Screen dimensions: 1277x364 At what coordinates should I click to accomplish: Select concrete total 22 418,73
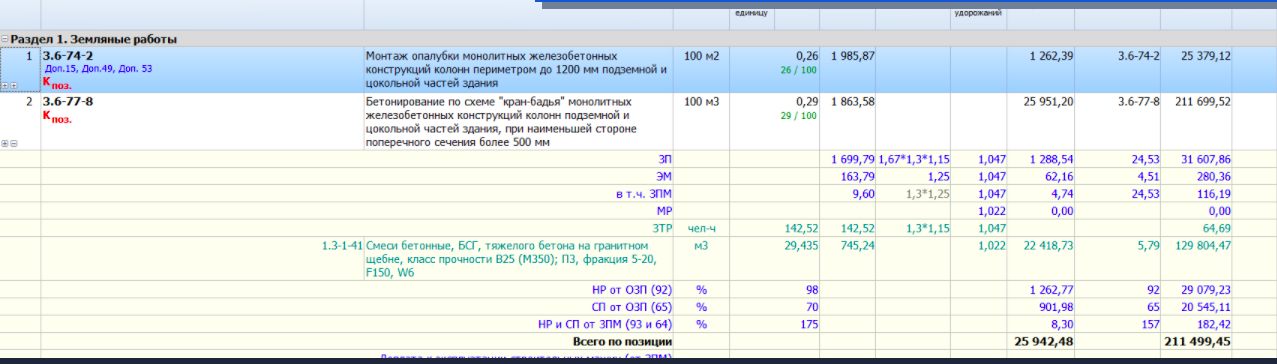point(1049,245)
